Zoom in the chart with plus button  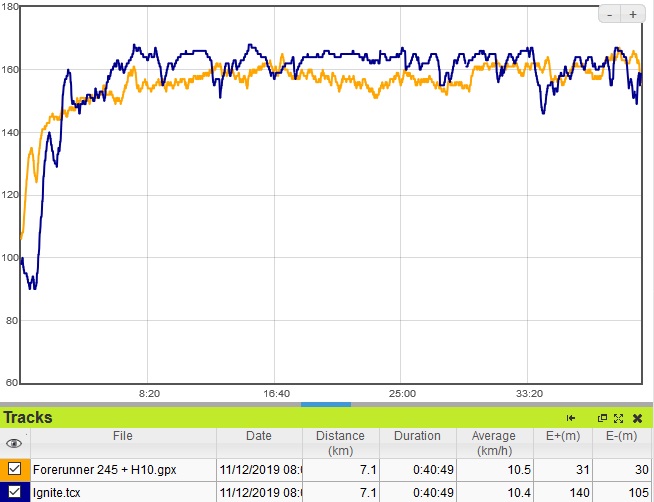[633, 14]
